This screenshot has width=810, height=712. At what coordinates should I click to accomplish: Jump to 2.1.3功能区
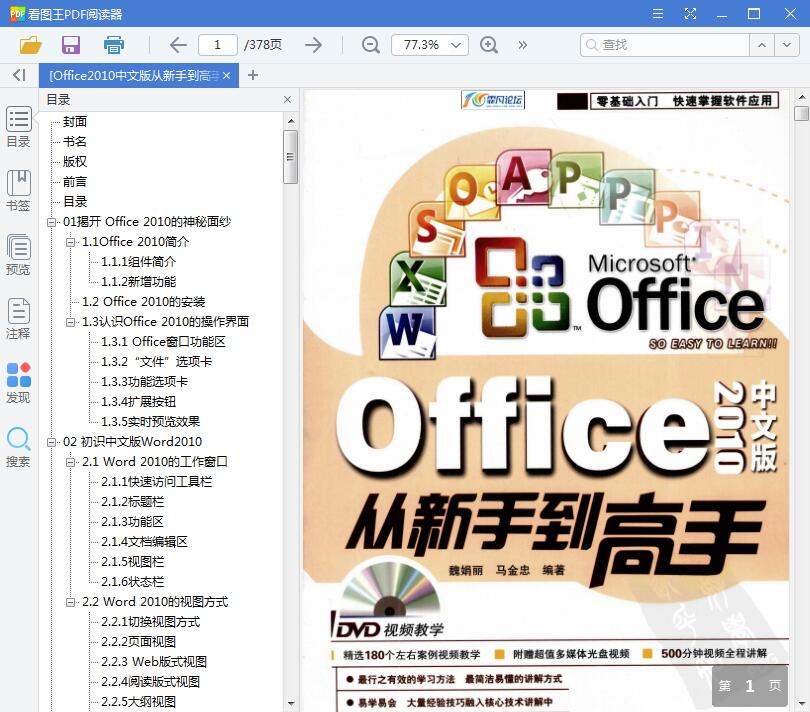(x=132, y=522)
